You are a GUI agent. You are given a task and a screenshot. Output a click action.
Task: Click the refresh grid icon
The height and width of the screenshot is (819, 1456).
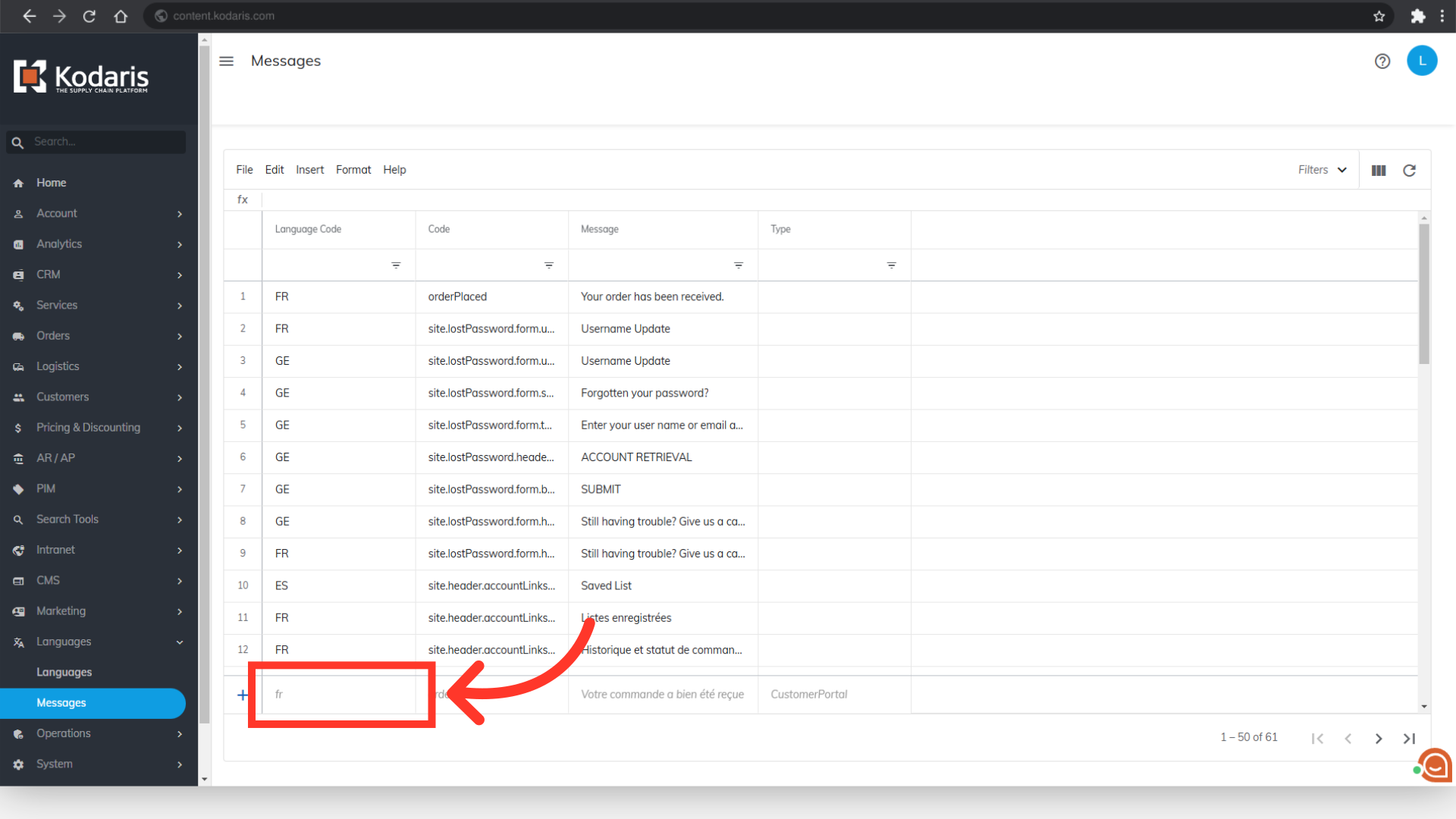tap(1409, 171)
